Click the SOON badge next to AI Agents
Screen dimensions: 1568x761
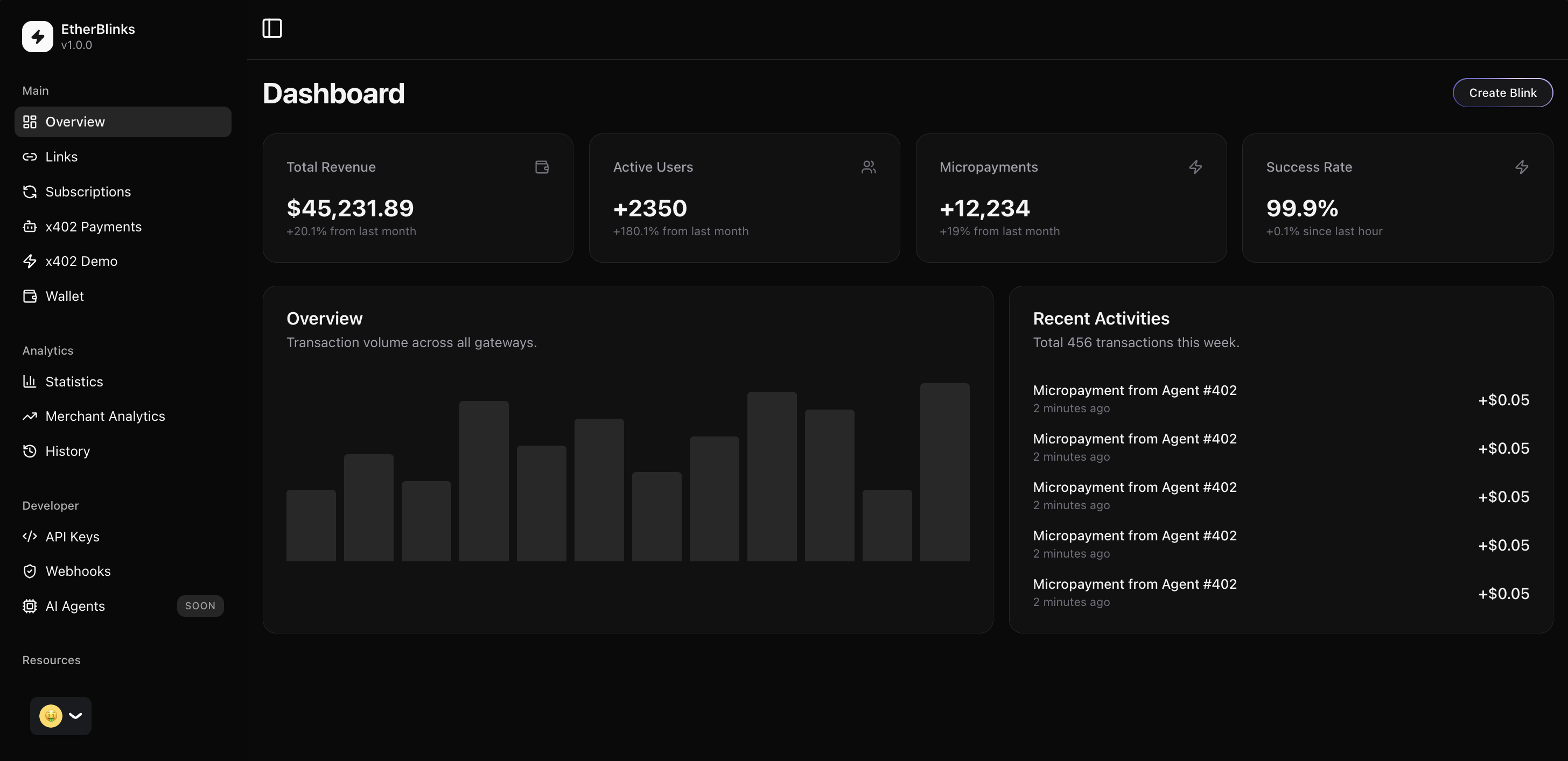[200, 606]
